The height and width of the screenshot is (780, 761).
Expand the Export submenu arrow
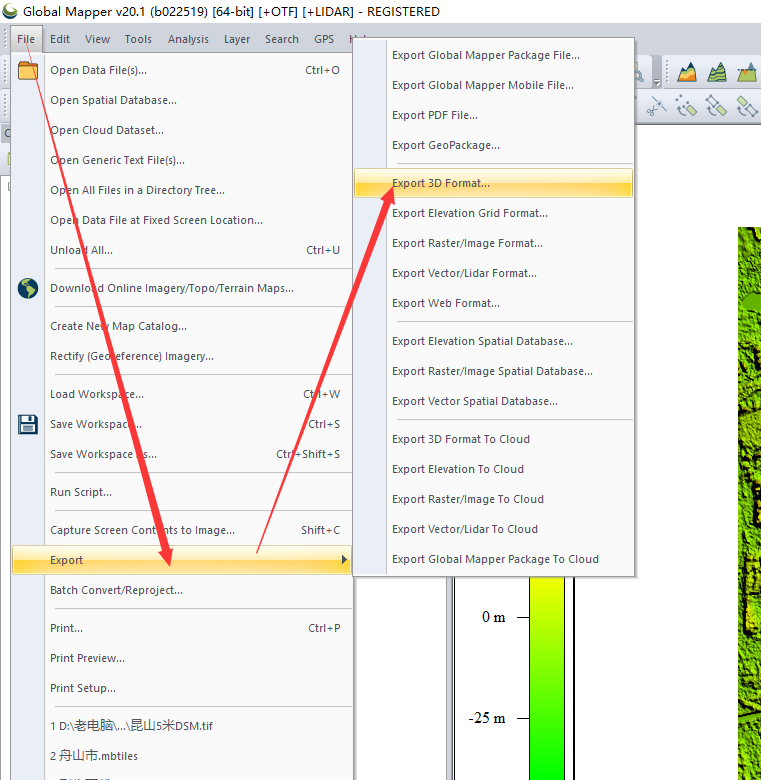[x=344, y=560]
